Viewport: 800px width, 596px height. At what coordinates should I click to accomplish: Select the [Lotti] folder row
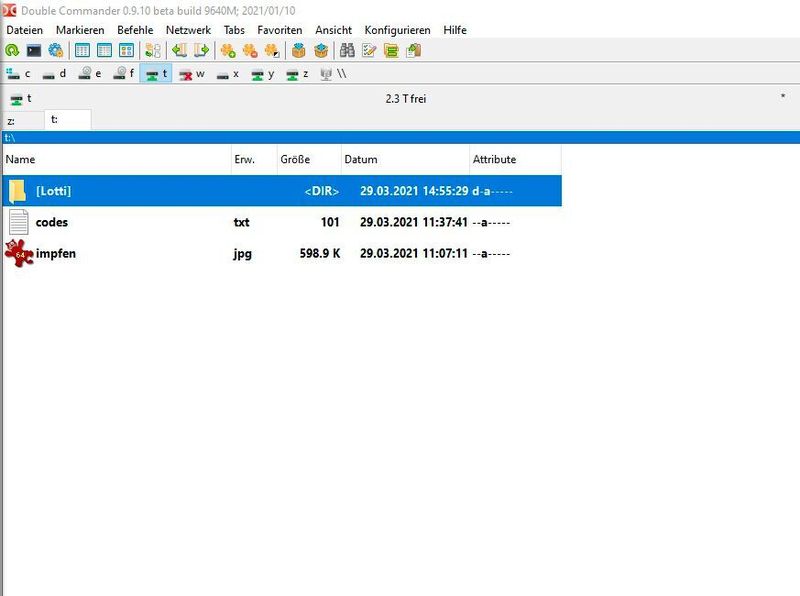pos(282,191)
